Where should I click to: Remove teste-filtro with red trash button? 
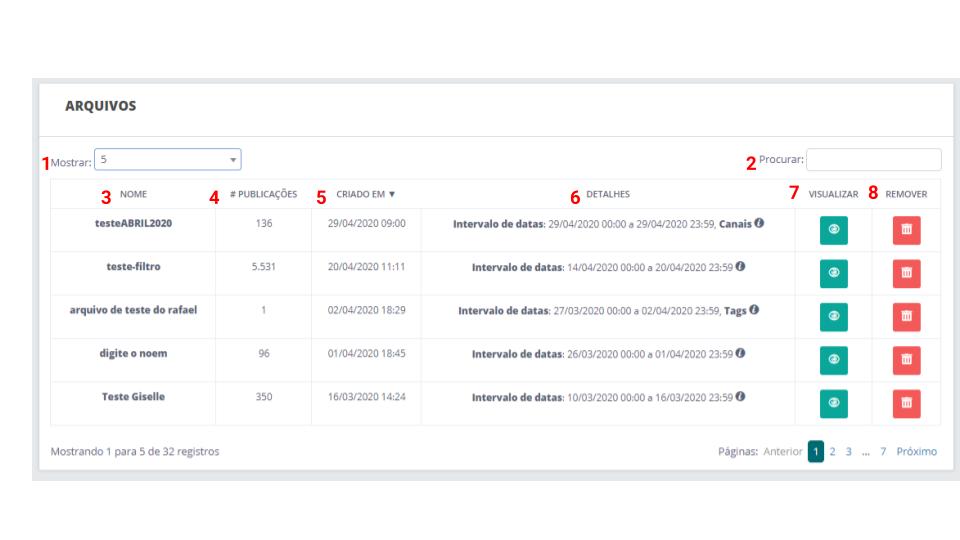coord(906,273)
